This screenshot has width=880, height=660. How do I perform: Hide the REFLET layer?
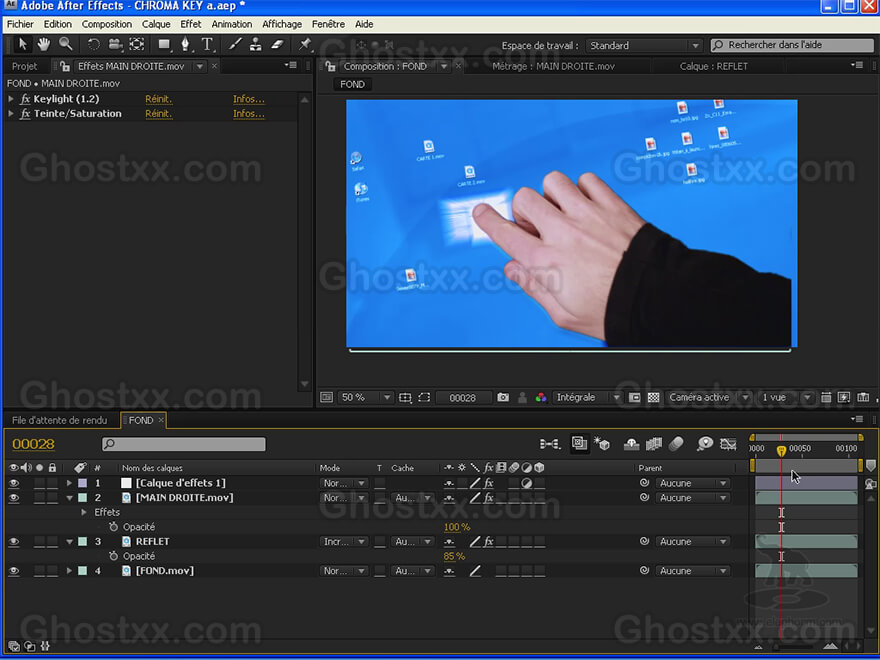14,541
